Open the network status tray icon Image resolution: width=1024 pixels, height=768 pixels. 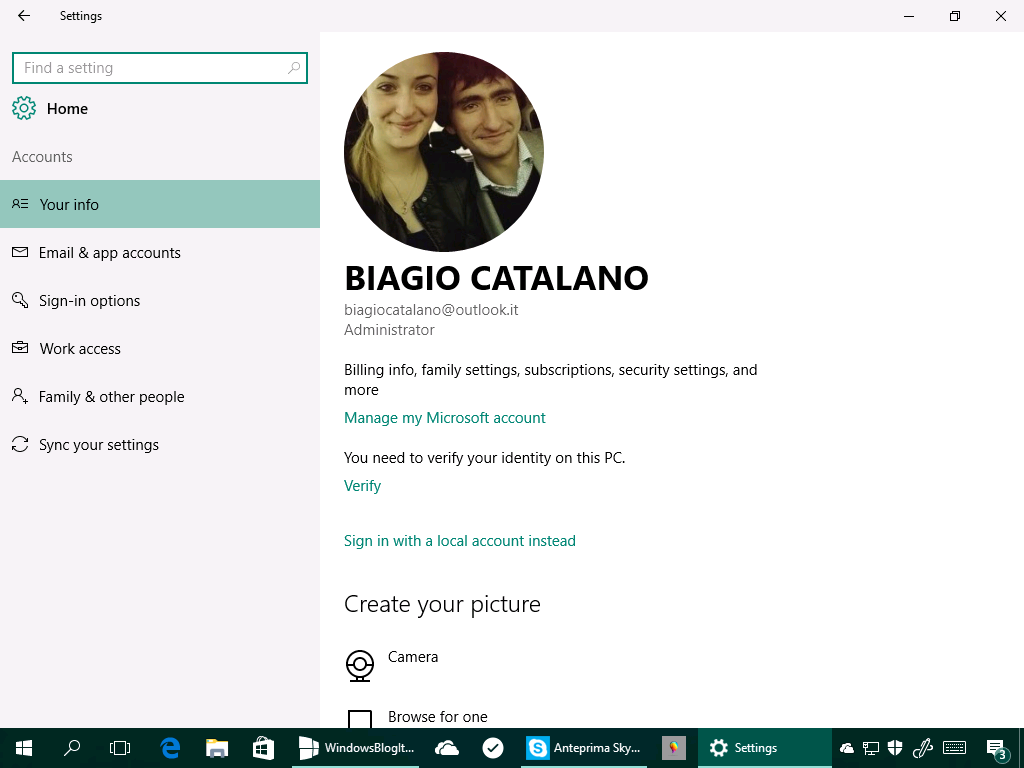point(871,748)
